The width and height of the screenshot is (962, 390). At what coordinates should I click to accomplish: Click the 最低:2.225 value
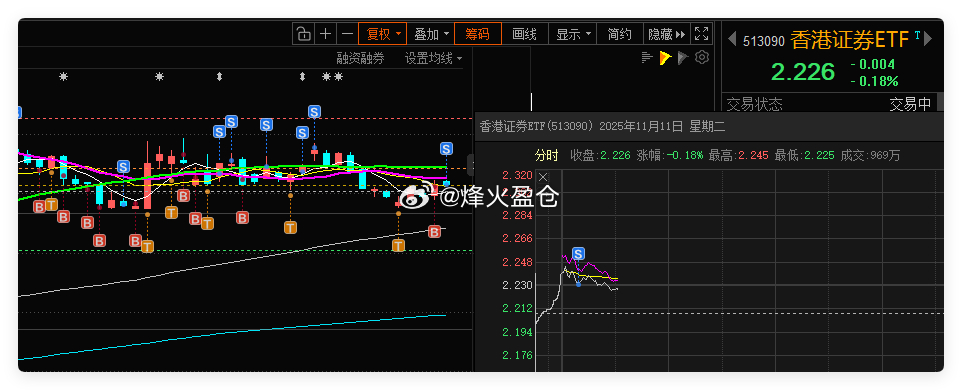coord(804,155)
